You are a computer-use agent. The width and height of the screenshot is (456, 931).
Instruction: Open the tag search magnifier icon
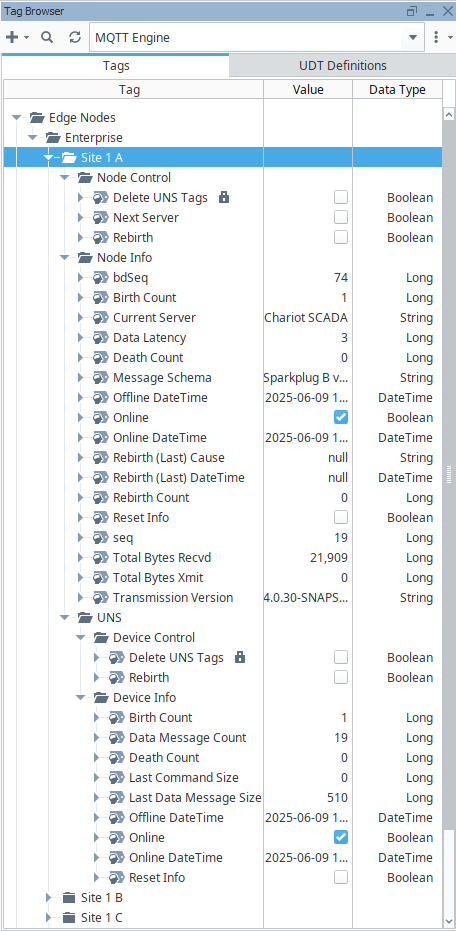point(47,37)
